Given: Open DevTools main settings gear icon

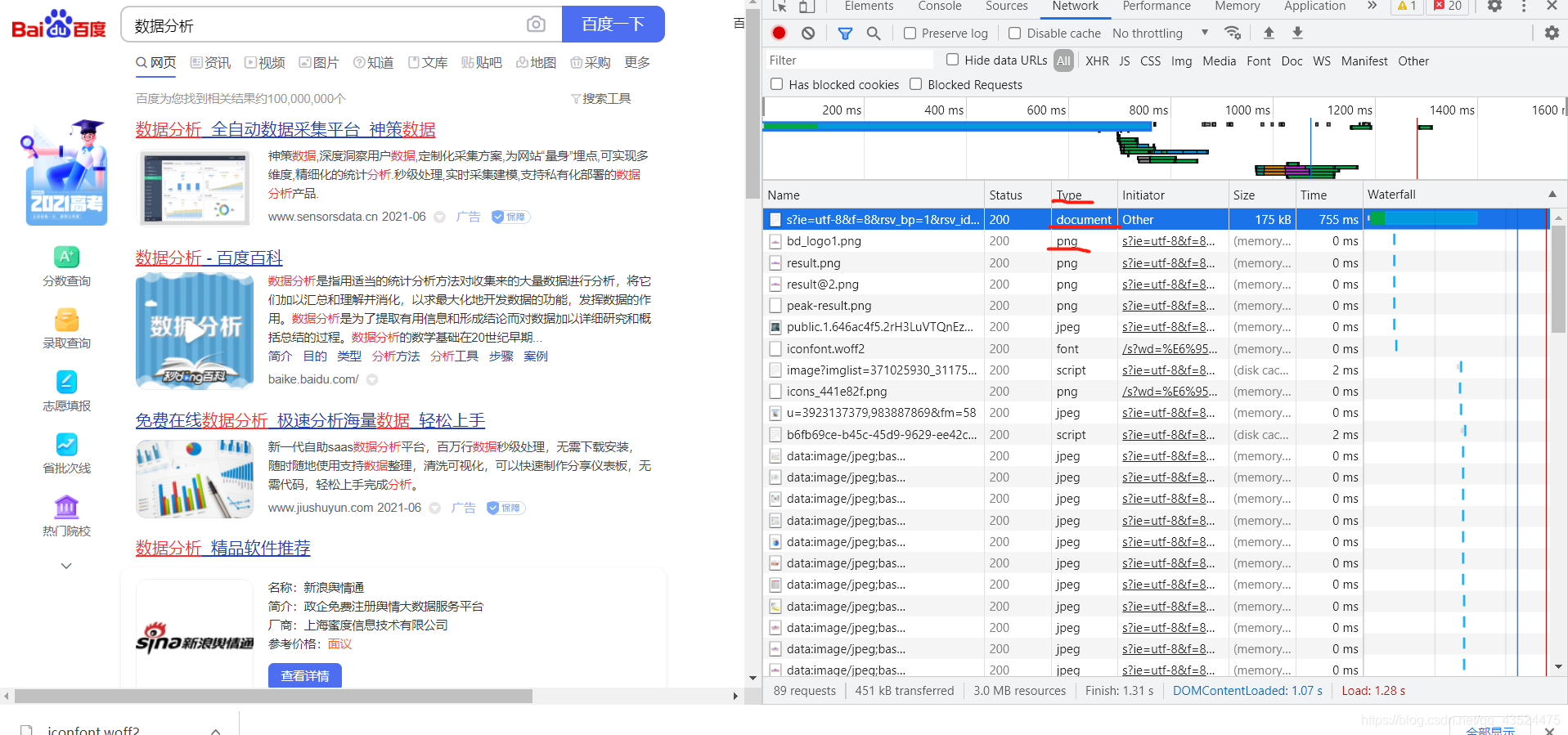Looking at the screenshot, I should 1494,6.
